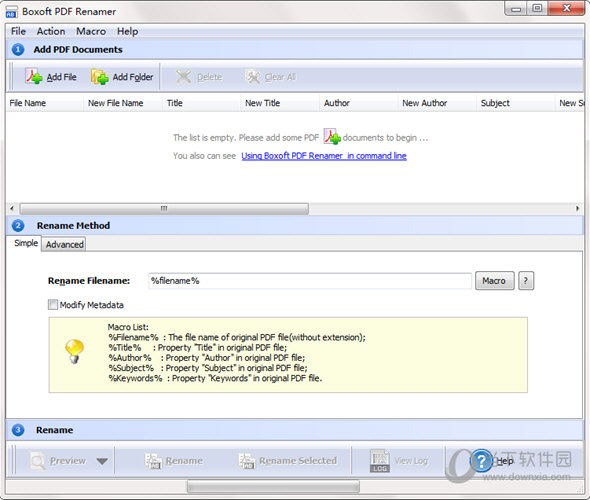Click the Rename Filename input field
This screenshot has width=590, height=500.
tap(310, 281)
